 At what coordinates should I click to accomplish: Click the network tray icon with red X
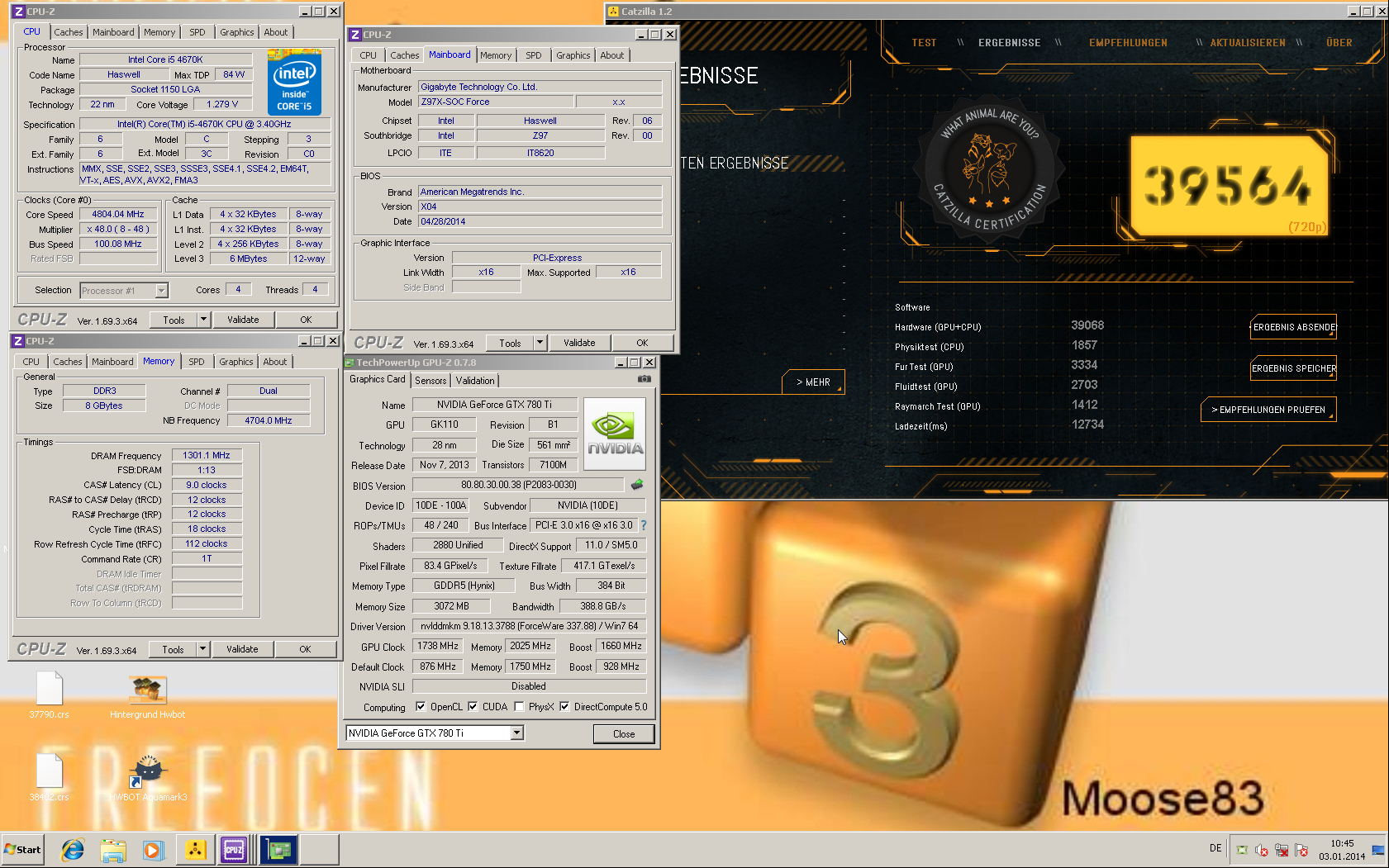pos(1282,850)
